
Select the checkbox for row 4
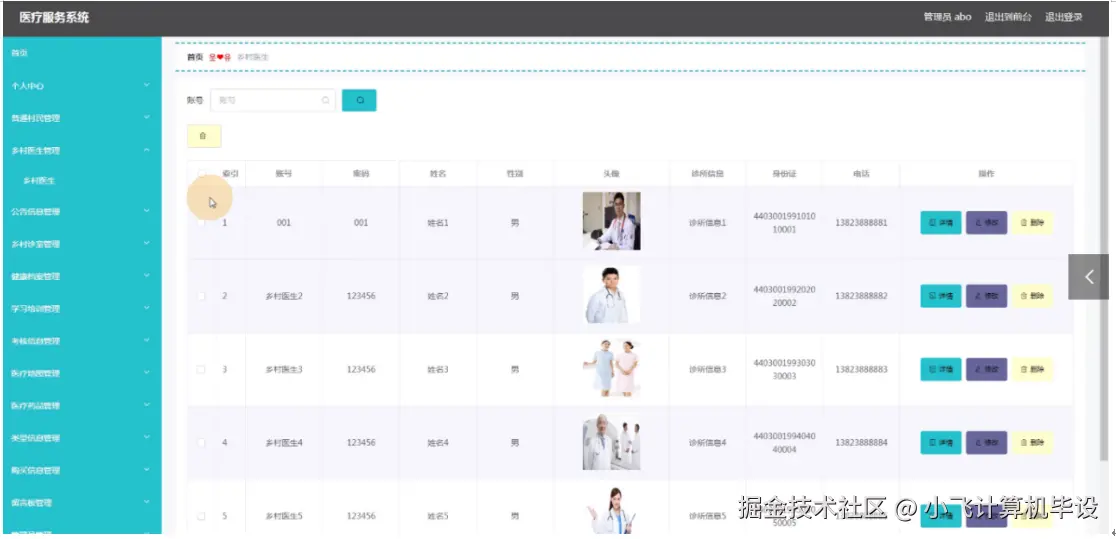coord(201,443)
